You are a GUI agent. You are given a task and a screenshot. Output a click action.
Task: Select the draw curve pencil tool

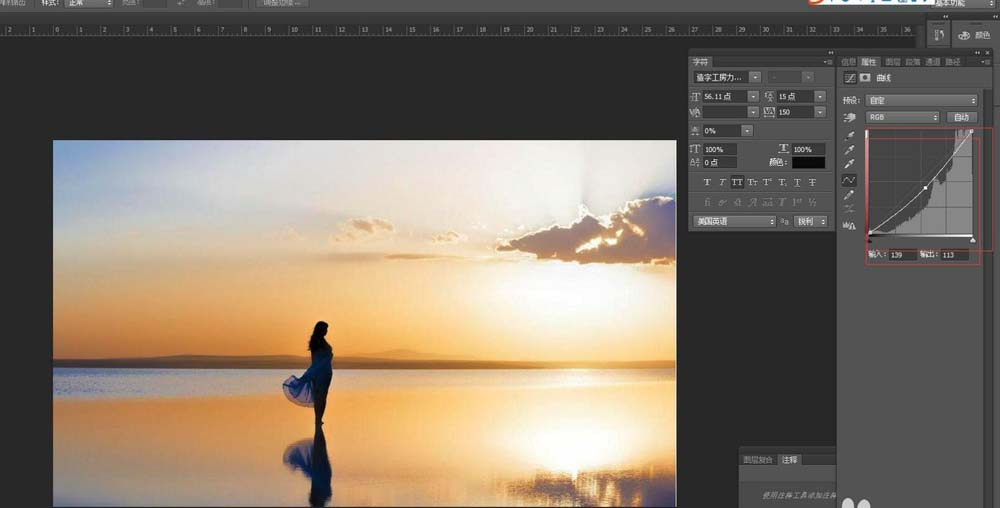click(x=849, y=195)
